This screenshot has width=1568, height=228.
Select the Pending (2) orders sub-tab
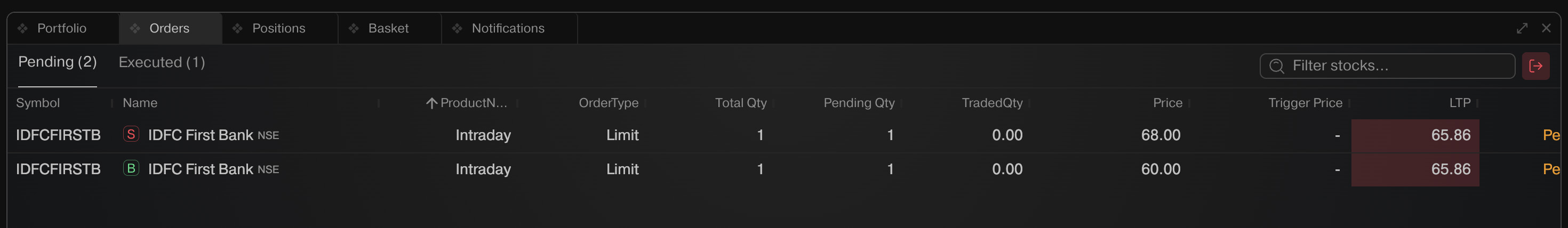57,62
